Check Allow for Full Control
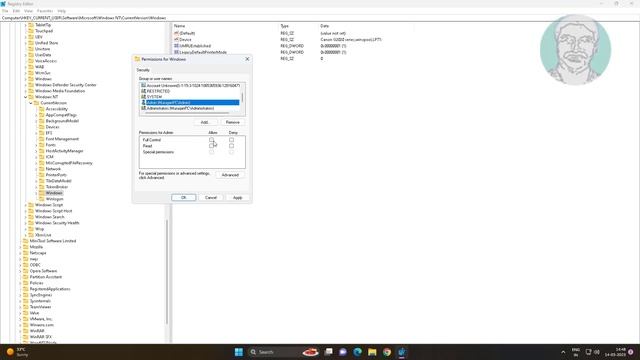 [x=211, y=140]
